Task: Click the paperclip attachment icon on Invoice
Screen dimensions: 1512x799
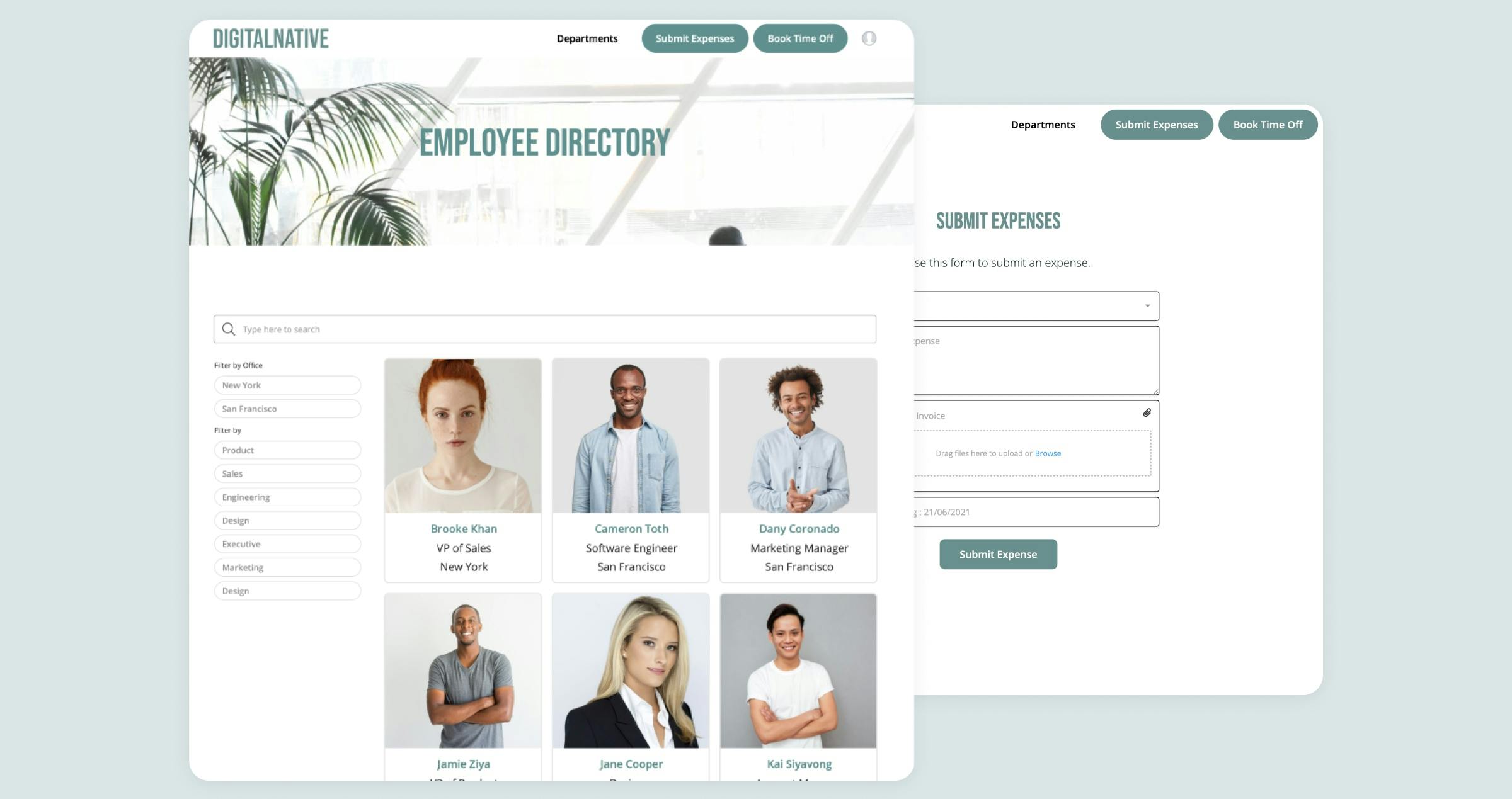Action: tap(1147, 412)
